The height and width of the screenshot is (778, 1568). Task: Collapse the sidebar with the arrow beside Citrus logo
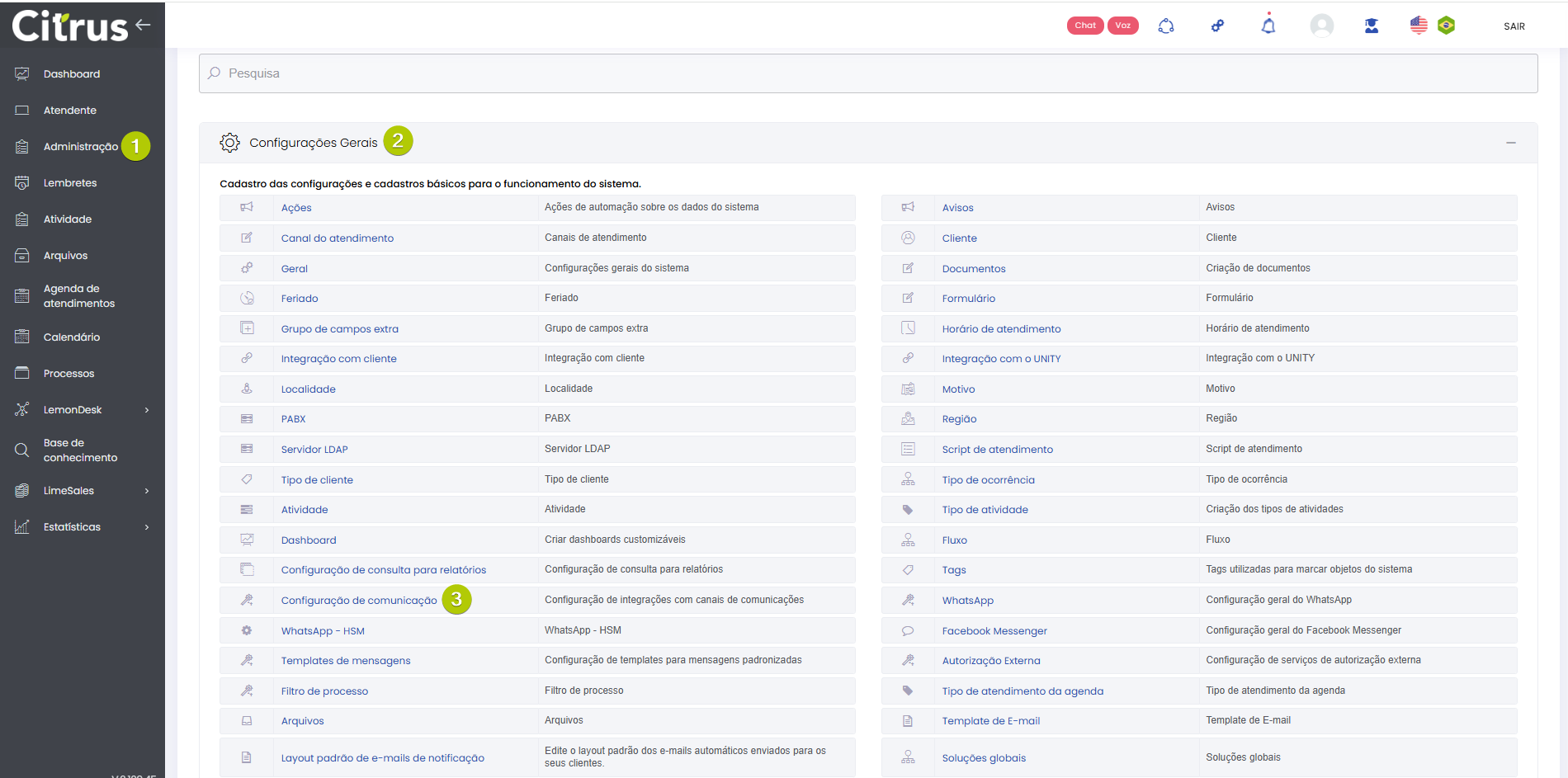pyautogui.click(x=144, y=25)
